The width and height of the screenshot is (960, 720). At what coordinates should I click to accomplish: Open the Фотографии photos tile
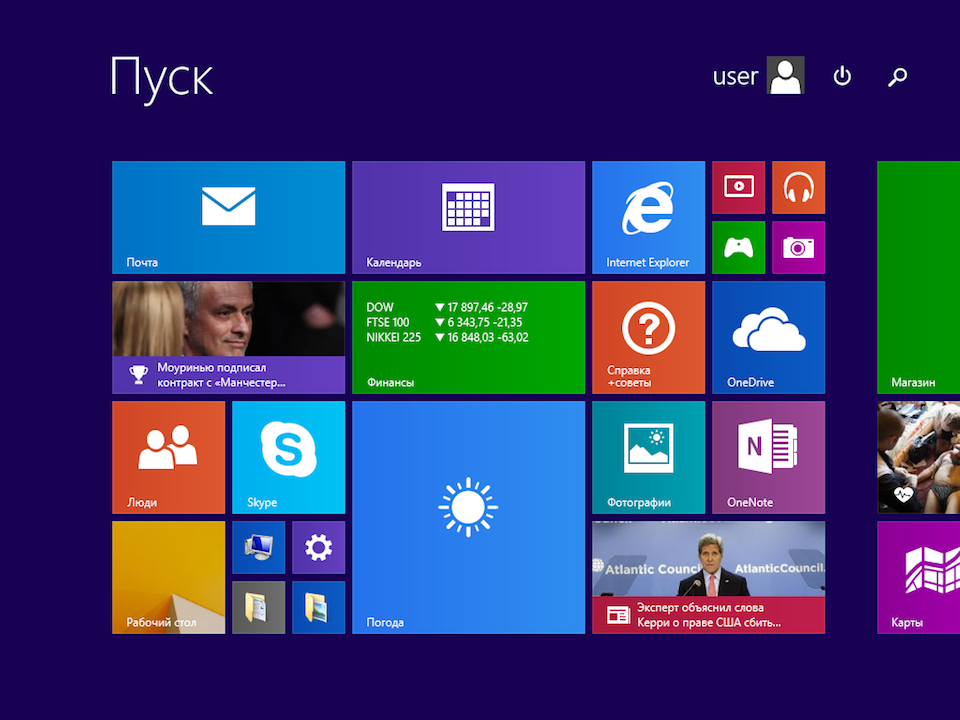click(648, 457)
